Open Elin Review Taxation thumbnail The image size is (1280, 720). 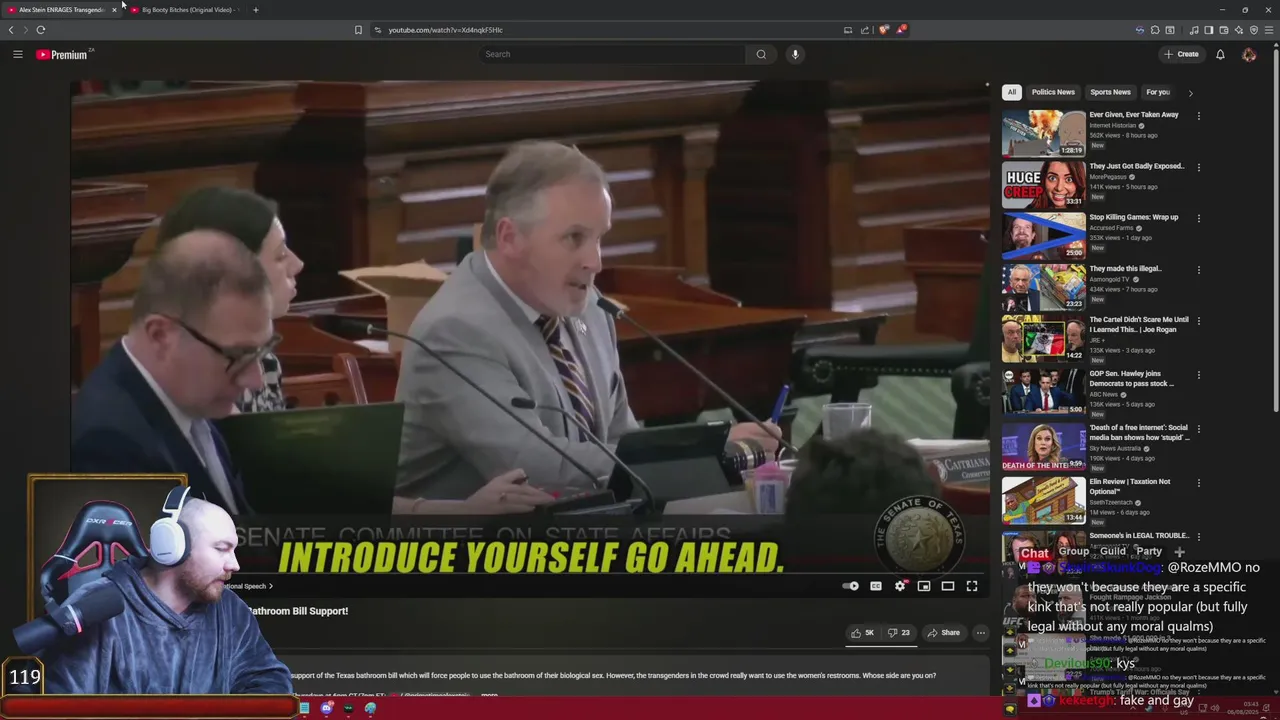1043,501
